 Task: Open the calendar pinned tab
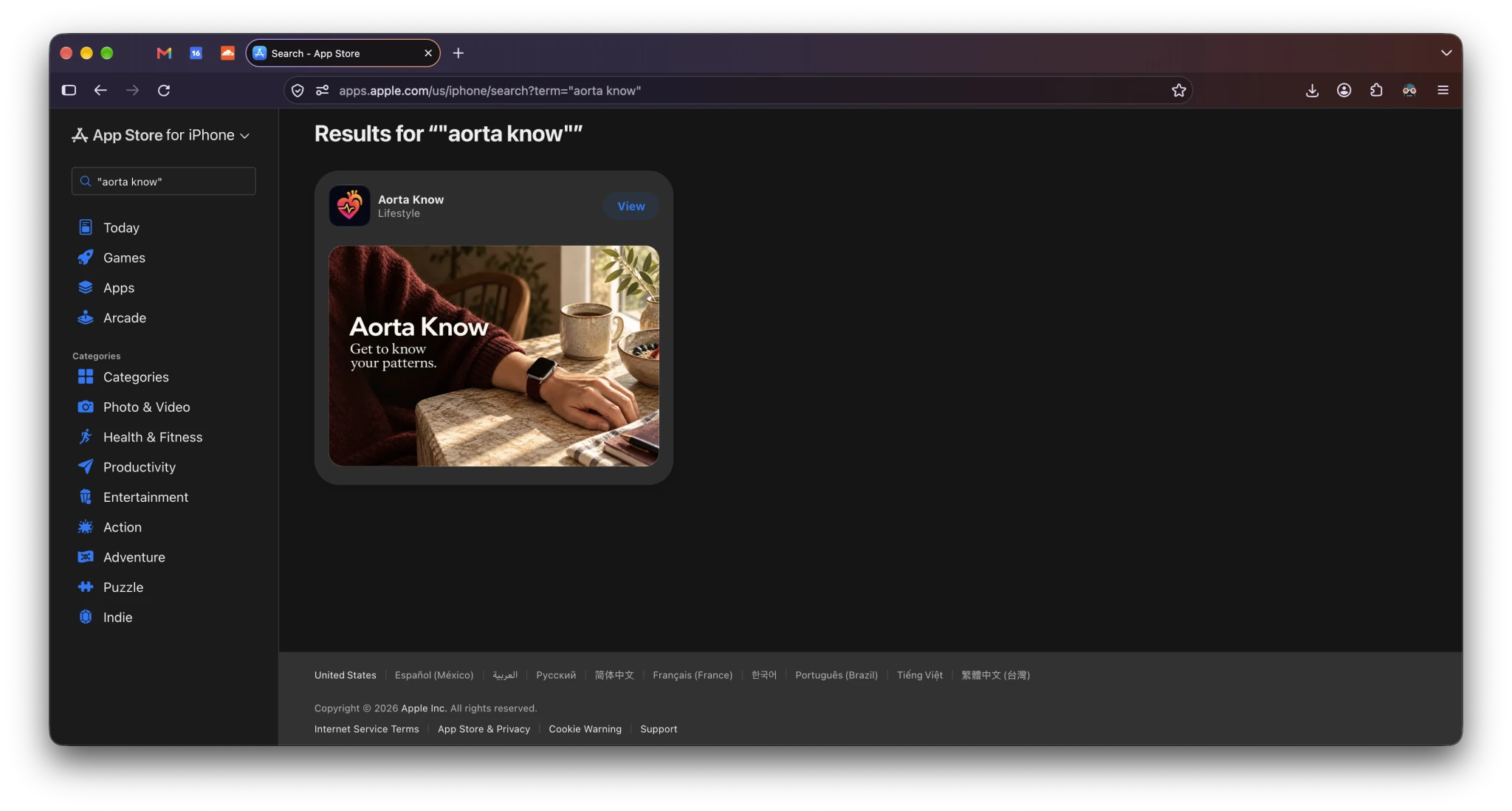[x=196, y=53]
